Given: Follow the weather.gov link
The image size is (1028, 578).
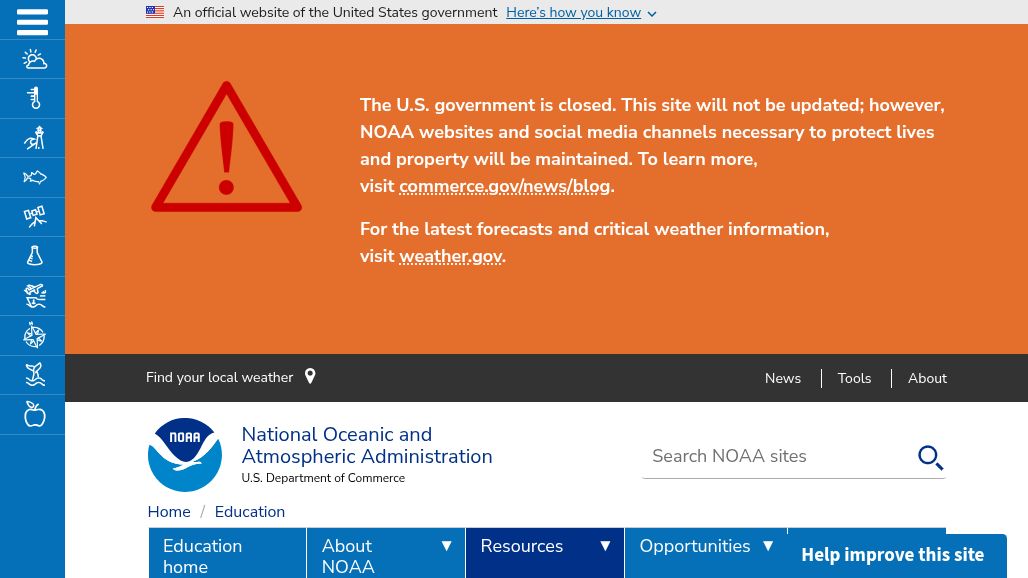Looking at the screenshot, I should 450,256.
